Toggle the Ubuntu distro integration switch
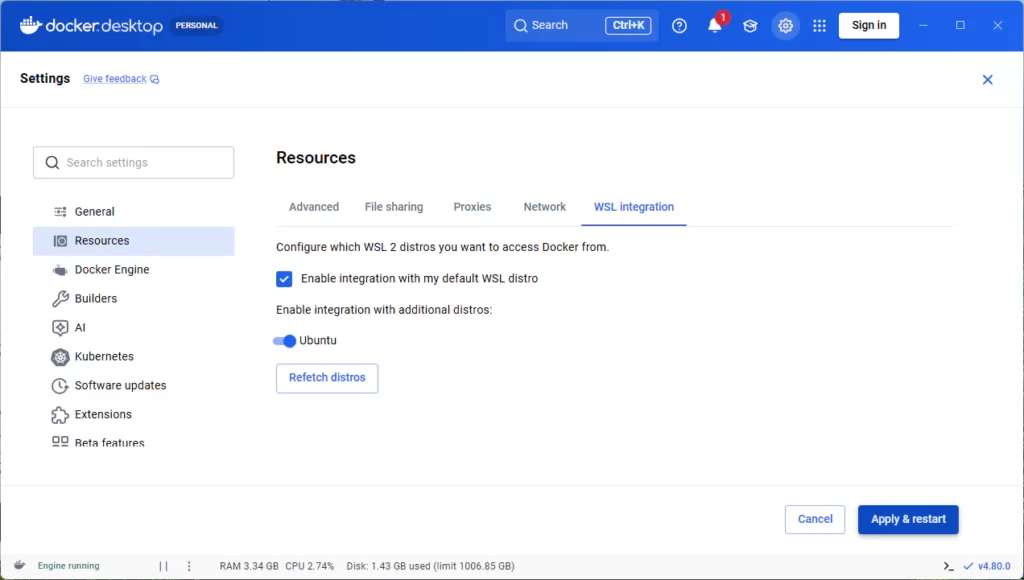This screenshot has width=1024, height=580. coord(285,341)
